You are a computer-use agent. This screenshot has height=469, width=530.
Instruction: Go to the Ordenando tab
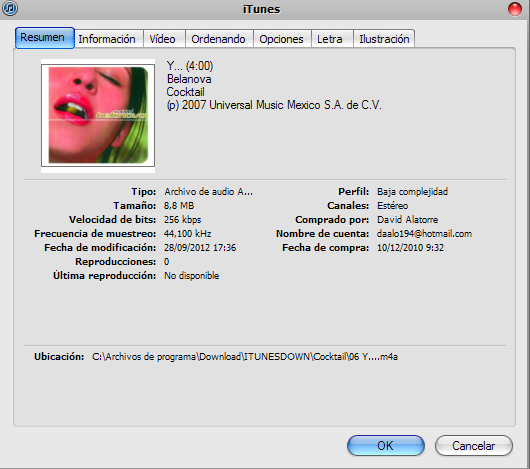(219, 39)
